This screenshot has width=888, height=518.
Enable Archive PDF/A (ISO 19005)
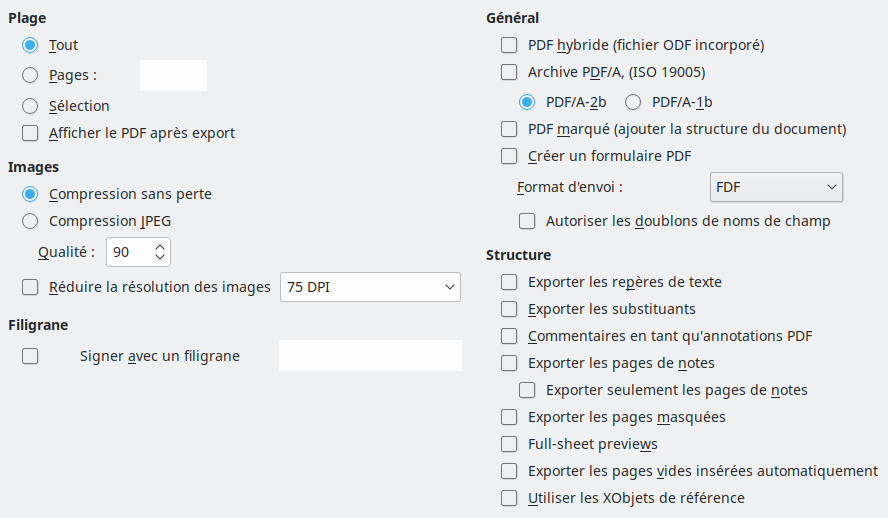[509, 72]
